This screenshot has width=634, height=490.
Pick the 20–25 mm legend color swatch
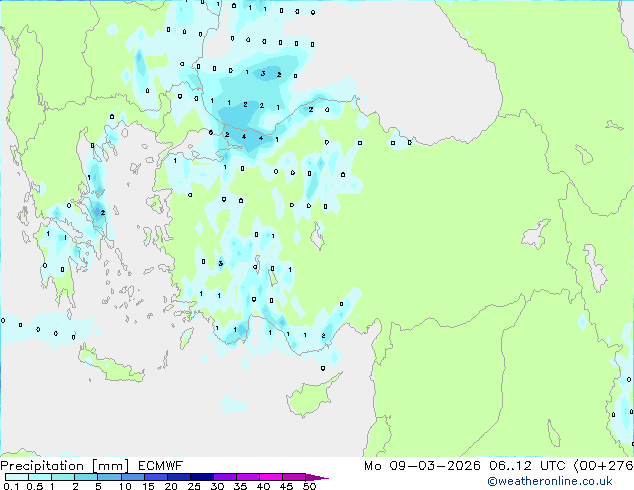coord(178,477)
